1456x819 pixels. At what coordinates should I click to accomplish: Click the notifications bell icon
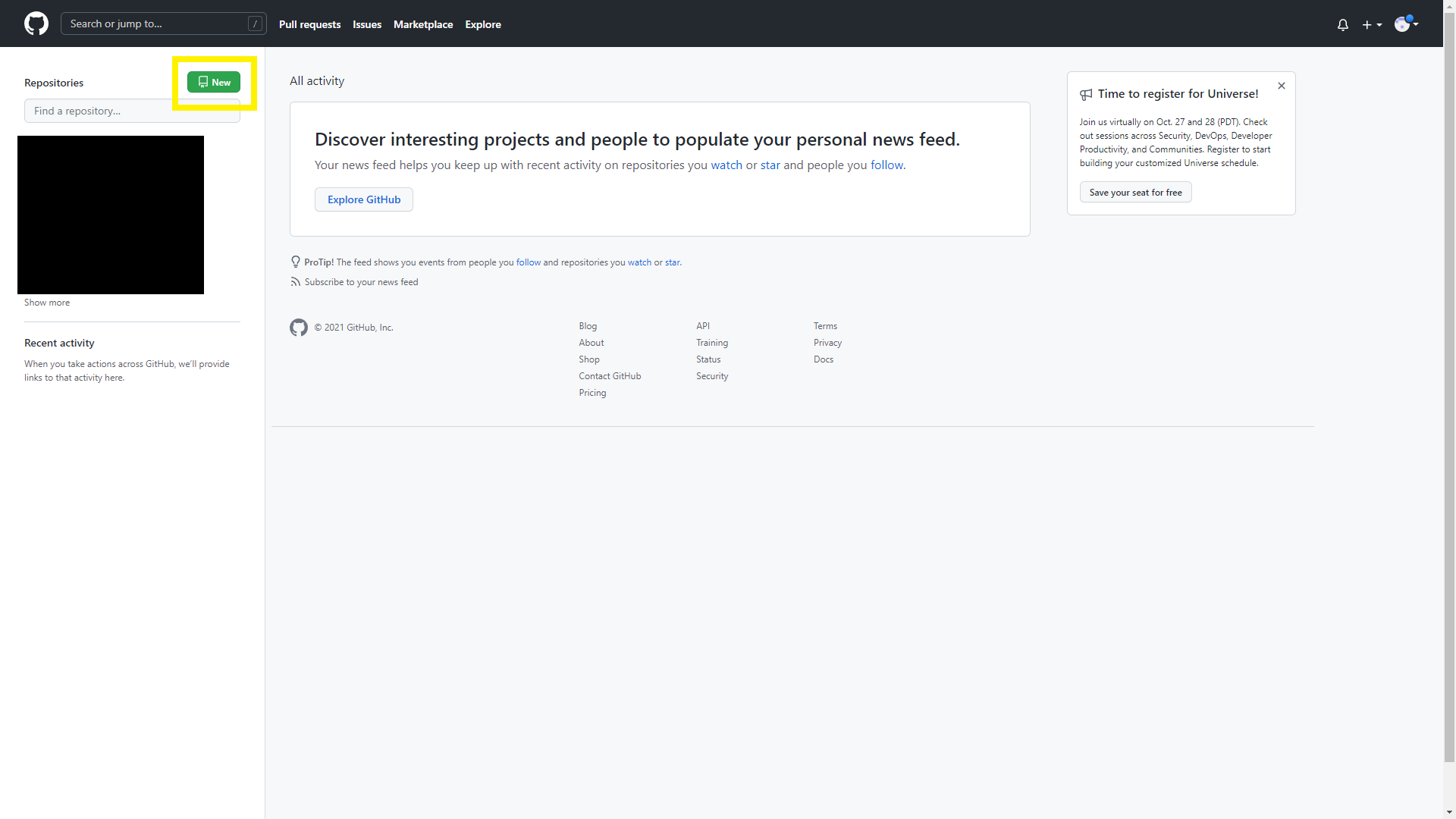1342,23
